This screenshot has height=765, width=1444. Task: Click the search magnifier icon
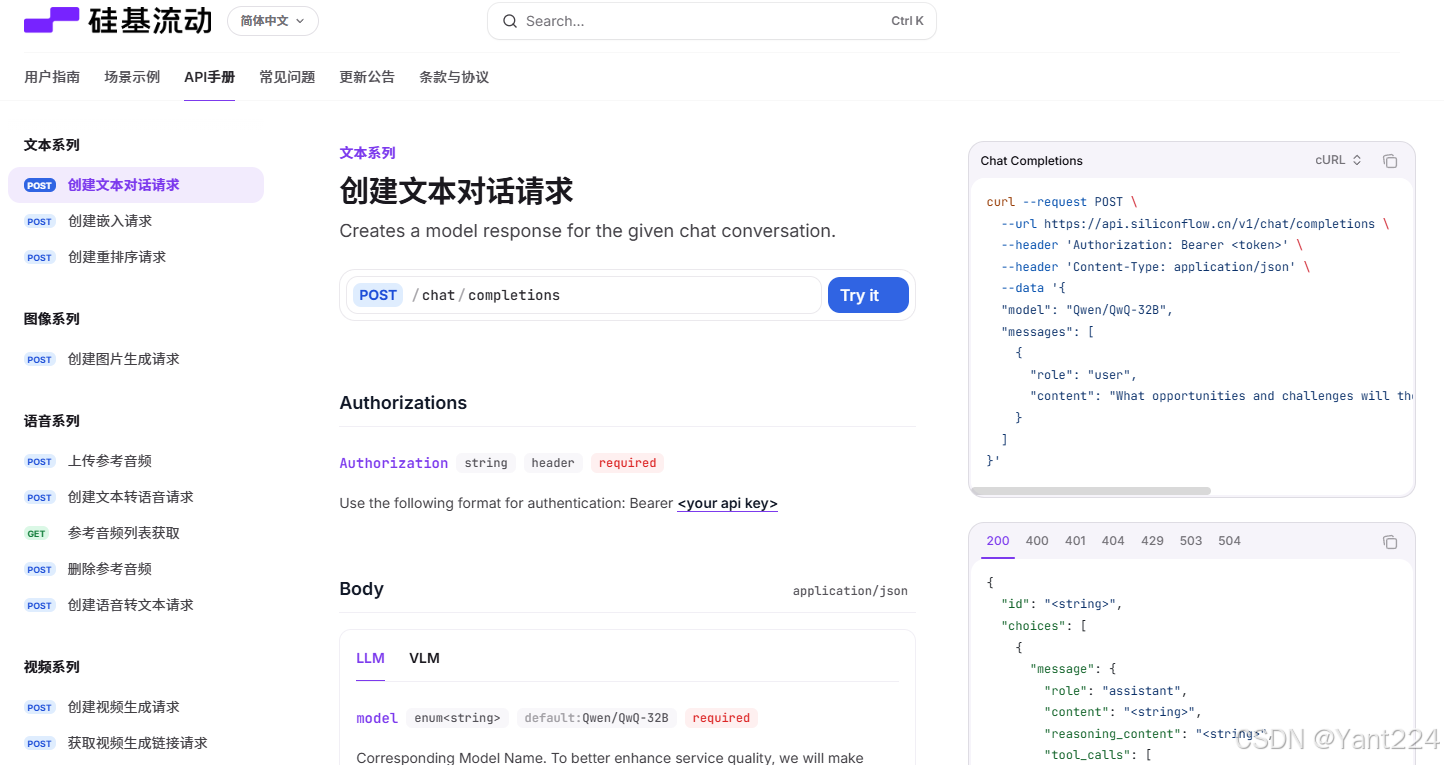coord(510,21)
